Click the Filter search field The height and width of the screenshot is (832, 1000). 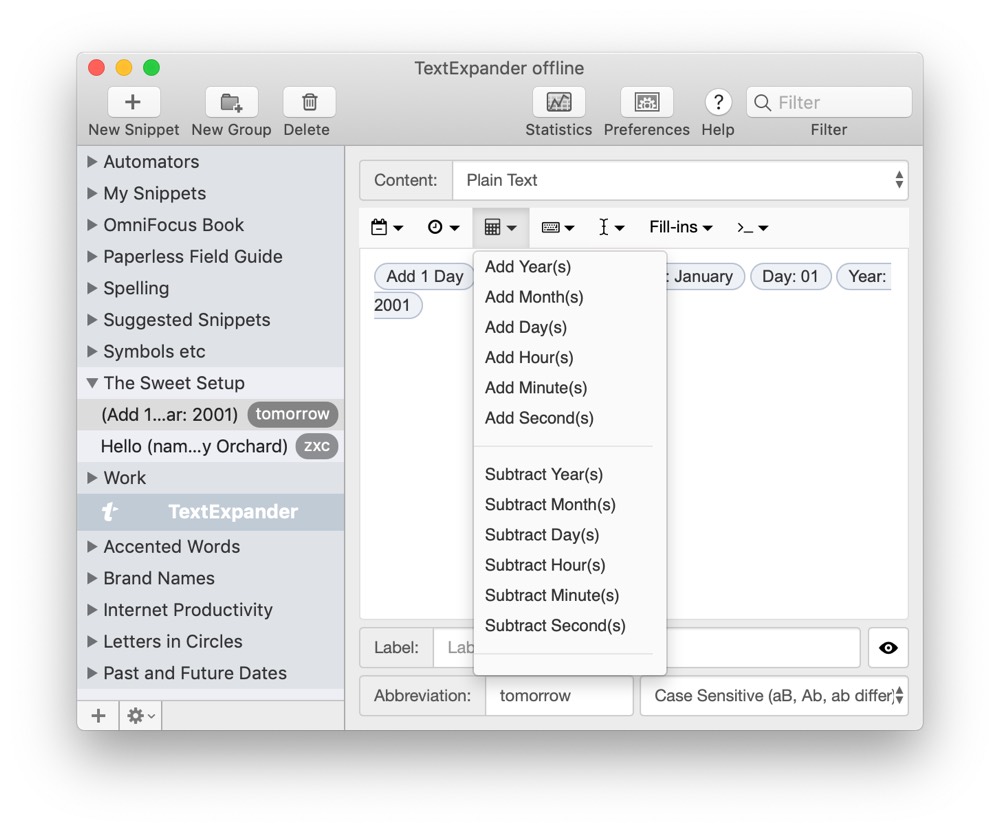click(x=828, y=103)
